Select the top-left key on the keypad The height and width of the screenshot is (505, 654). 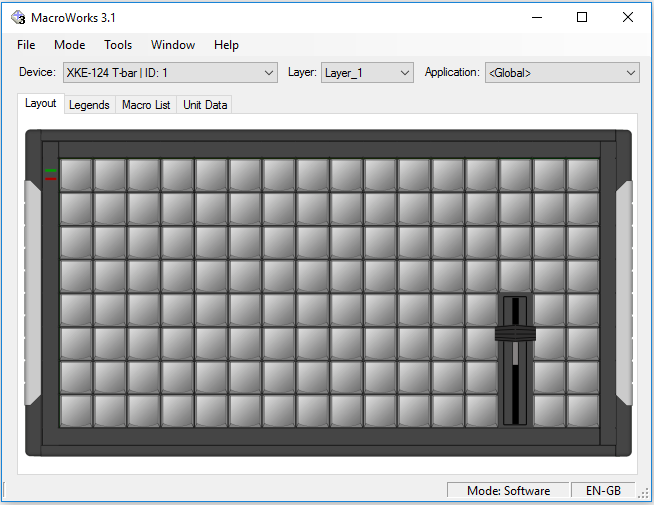point(76,175)
